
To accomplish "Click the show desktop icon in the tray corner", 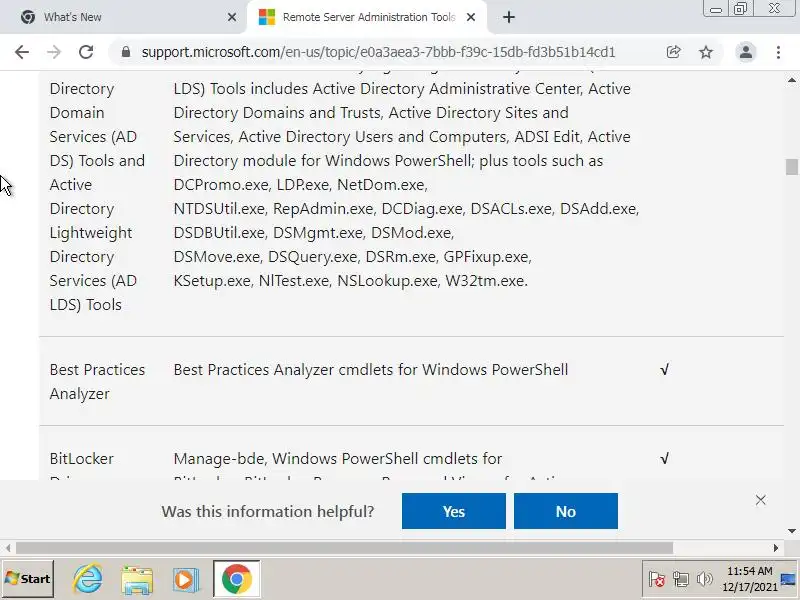I will tap(788, 579).
